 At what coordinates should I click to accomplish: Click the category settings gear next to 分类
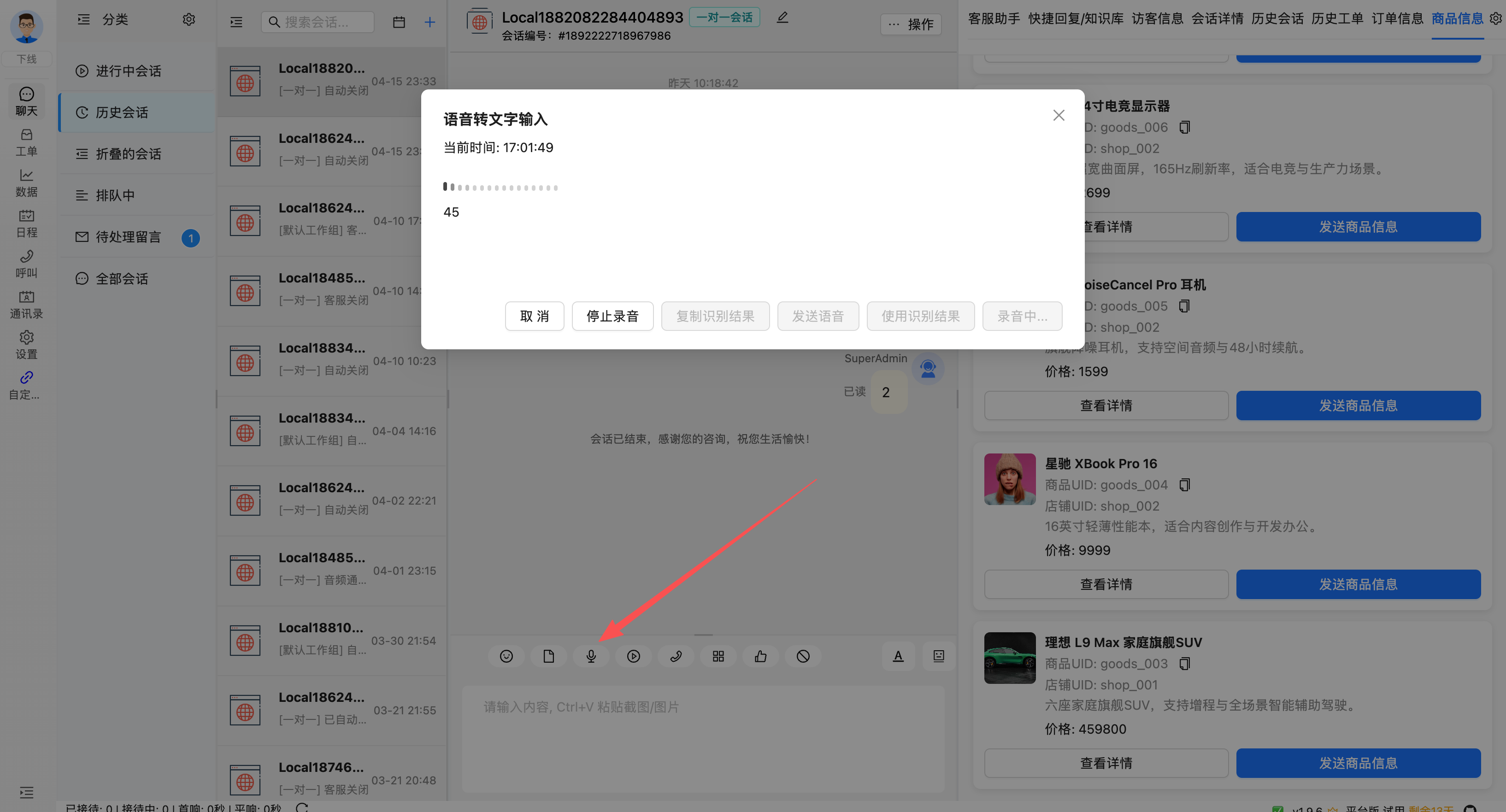click(188, 19)
